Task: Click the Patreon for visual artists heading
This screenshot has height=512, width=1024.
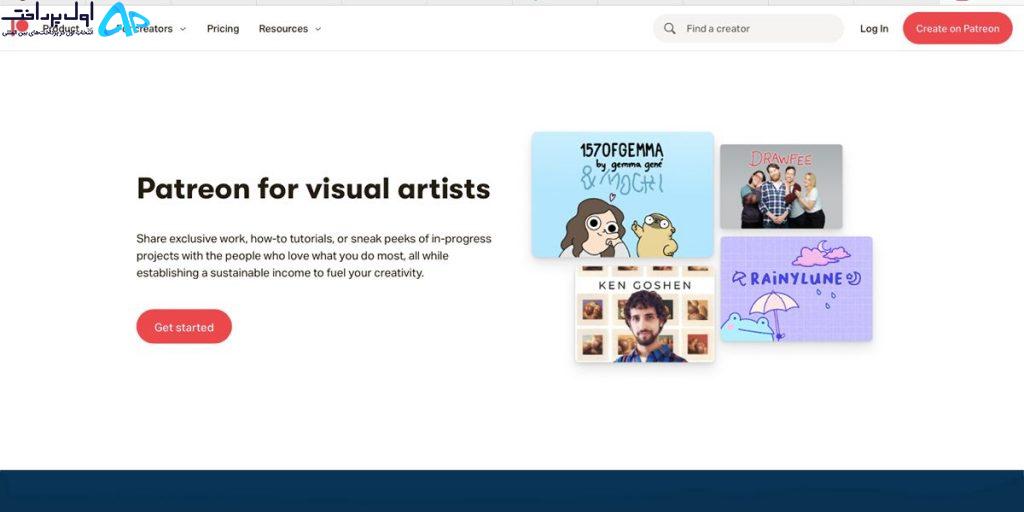Action: 313,189
